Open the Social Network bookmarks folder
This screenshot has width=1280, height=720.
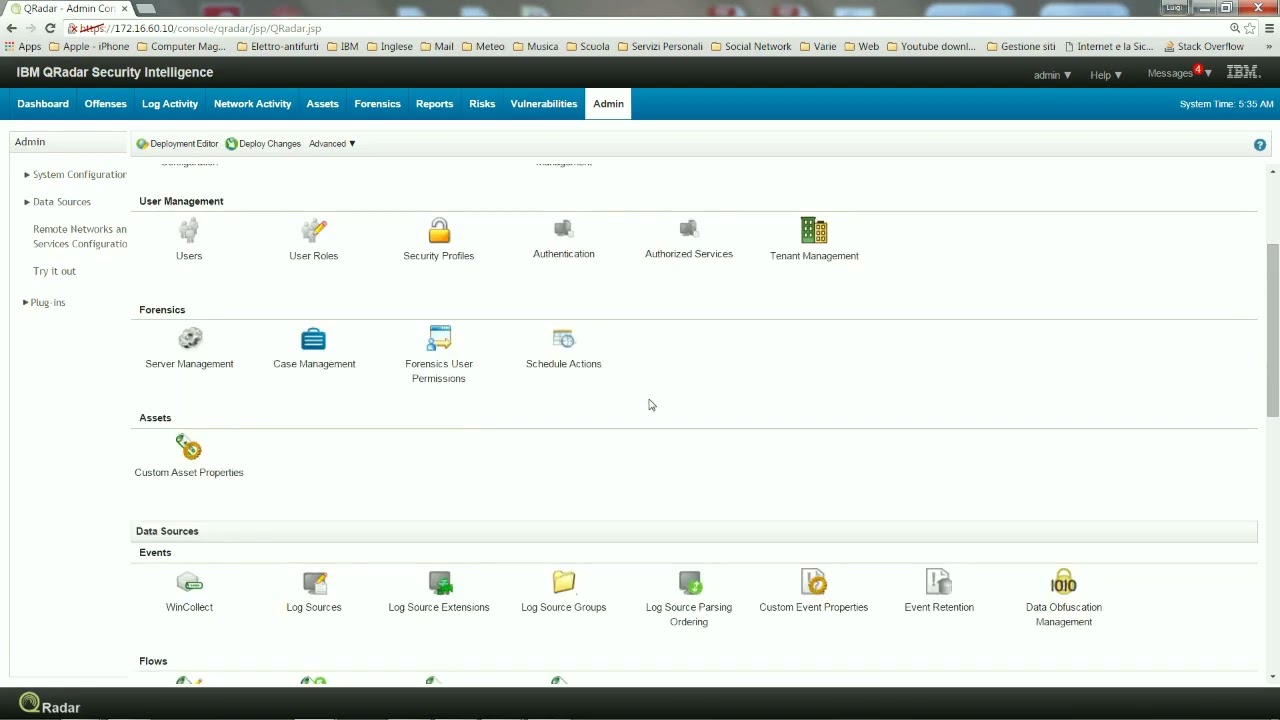(751, 47)
